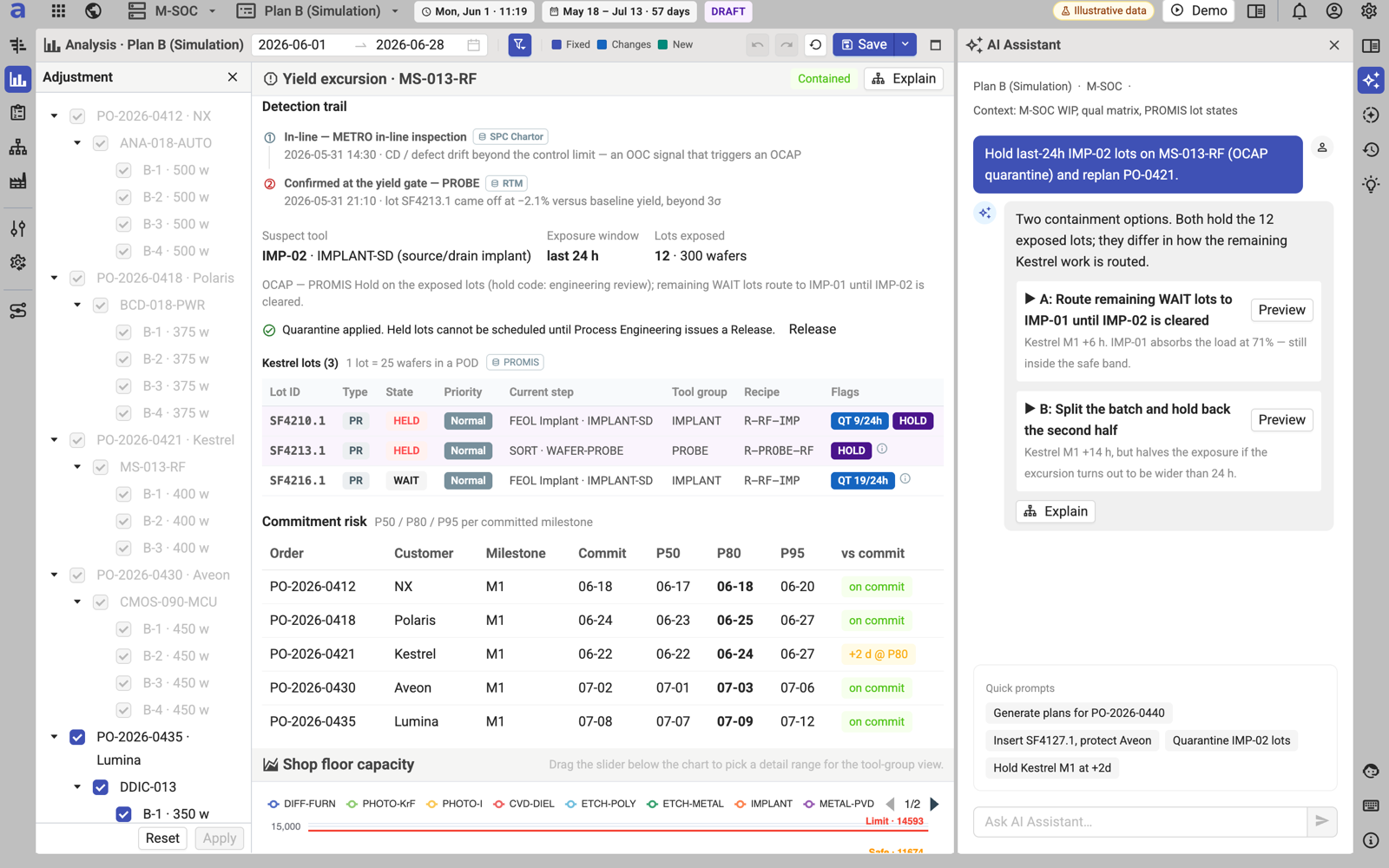This screenshot has width=1389, height=868.
Task: Toggle the CMOS-090-MCU checkbox
Action: [x=101, y=602]
